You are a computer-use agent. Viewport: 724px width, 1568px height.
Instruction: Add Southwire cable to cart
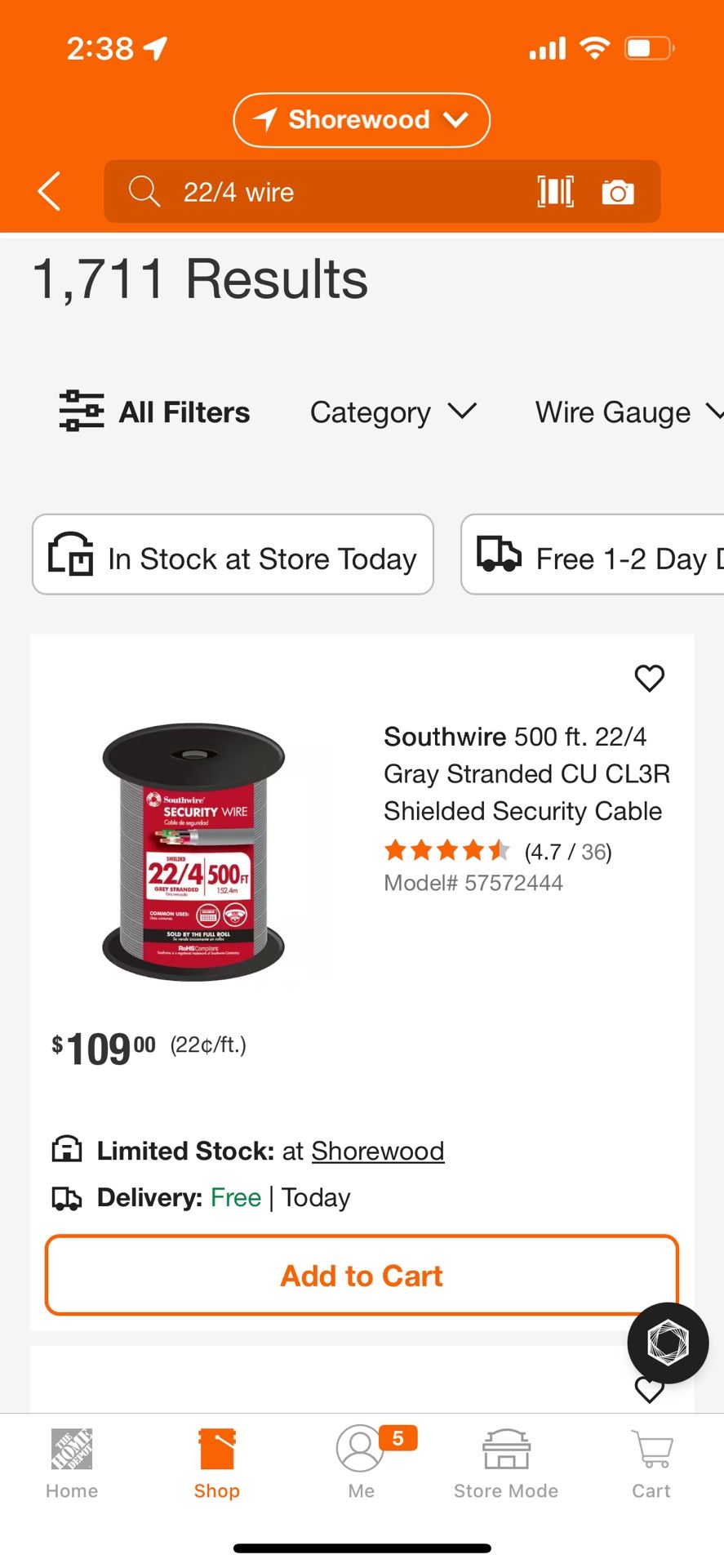coord(362,1275)
